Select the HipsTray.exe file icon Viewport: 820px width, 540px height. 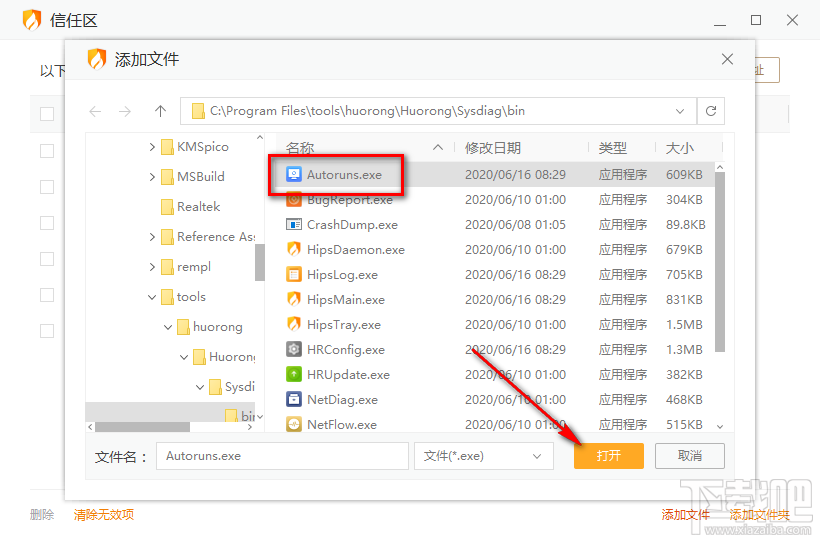point(294,324)
